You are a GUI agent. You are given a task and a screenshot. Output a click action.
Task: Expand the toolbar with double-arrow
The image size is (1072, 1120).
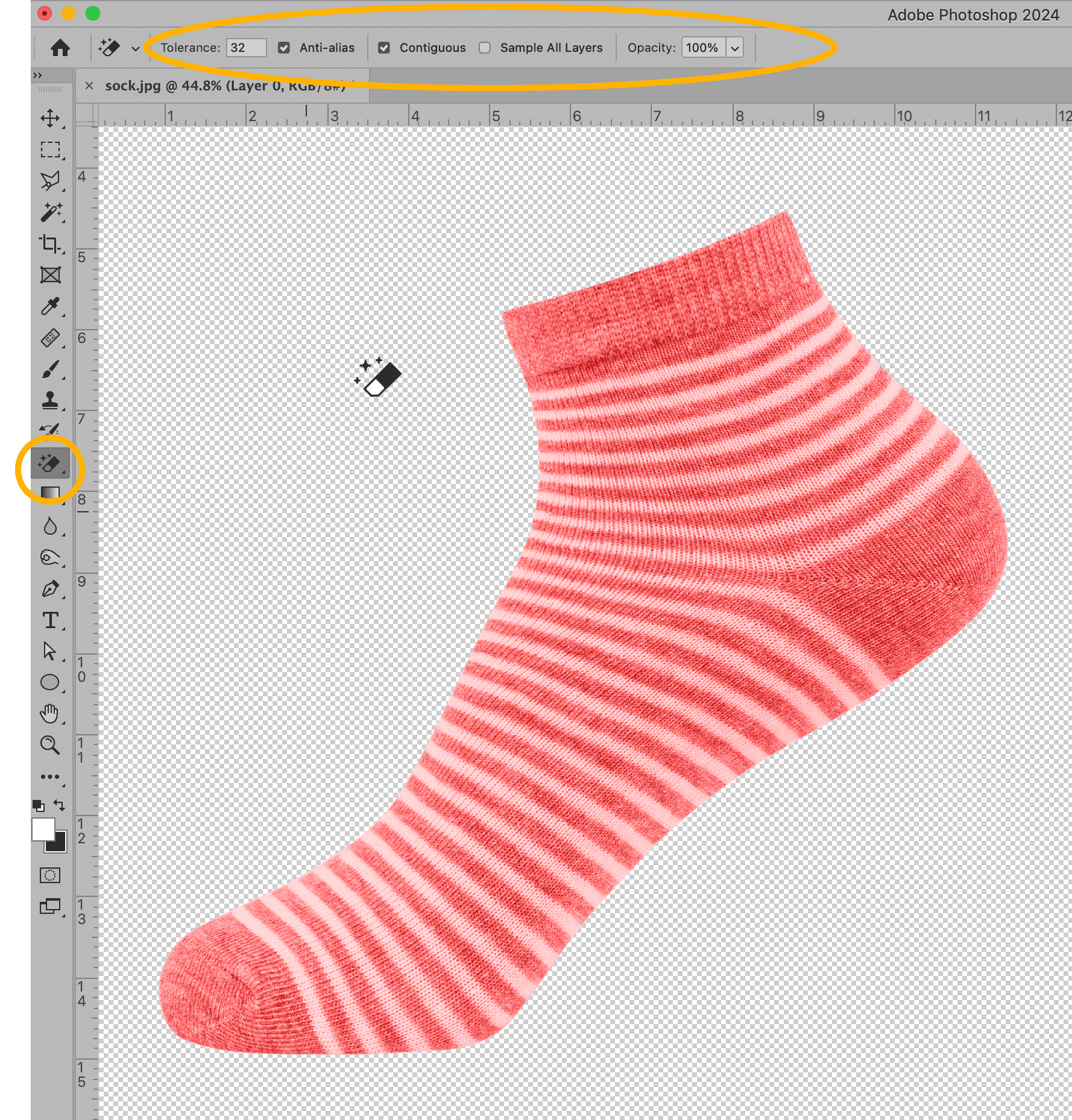pos(38,75)
